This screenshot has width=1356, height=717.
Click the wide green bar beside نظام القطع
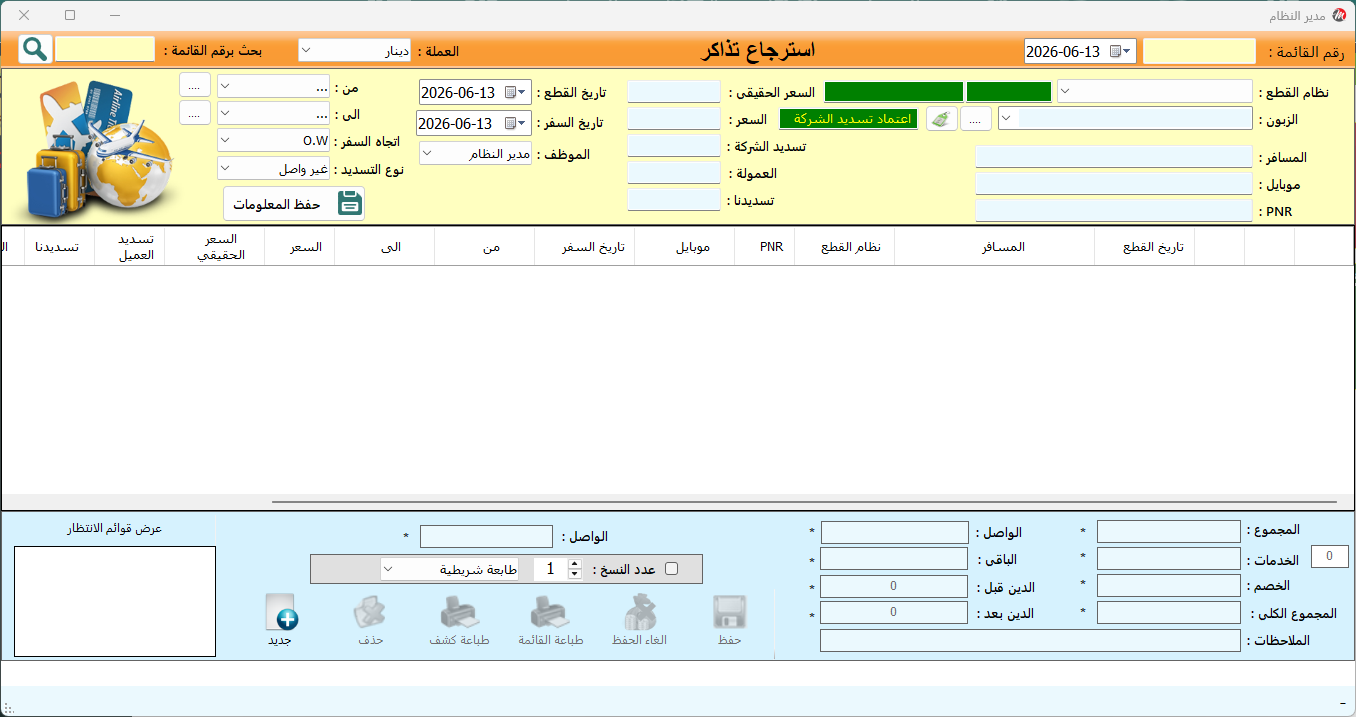[x=893, y=92]
